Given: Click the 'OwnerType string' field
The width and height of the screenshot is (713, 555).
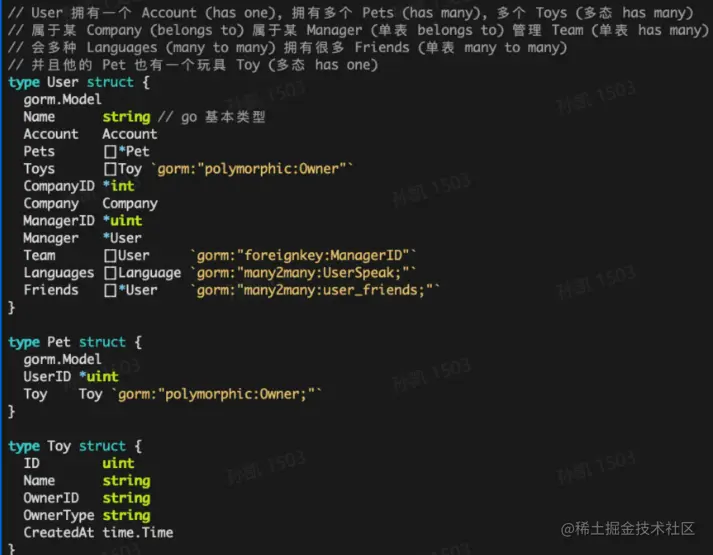Looking at the screenshot, I should (x=87, y=515).
